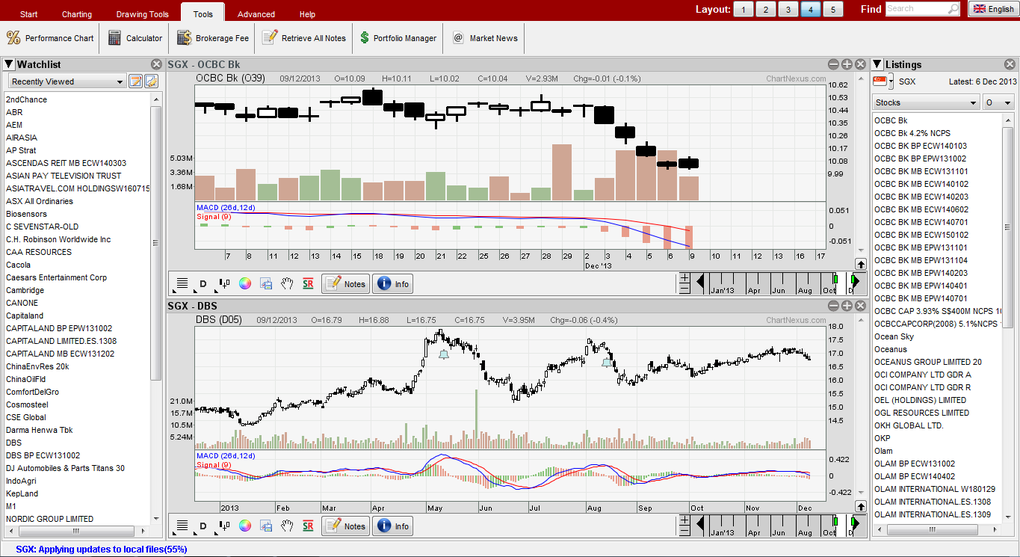Image resolution: width=1020 pixels, height=557 pixels.
Task: Click the Listings horizontal scrollbar
Action: tap(932, 530)
